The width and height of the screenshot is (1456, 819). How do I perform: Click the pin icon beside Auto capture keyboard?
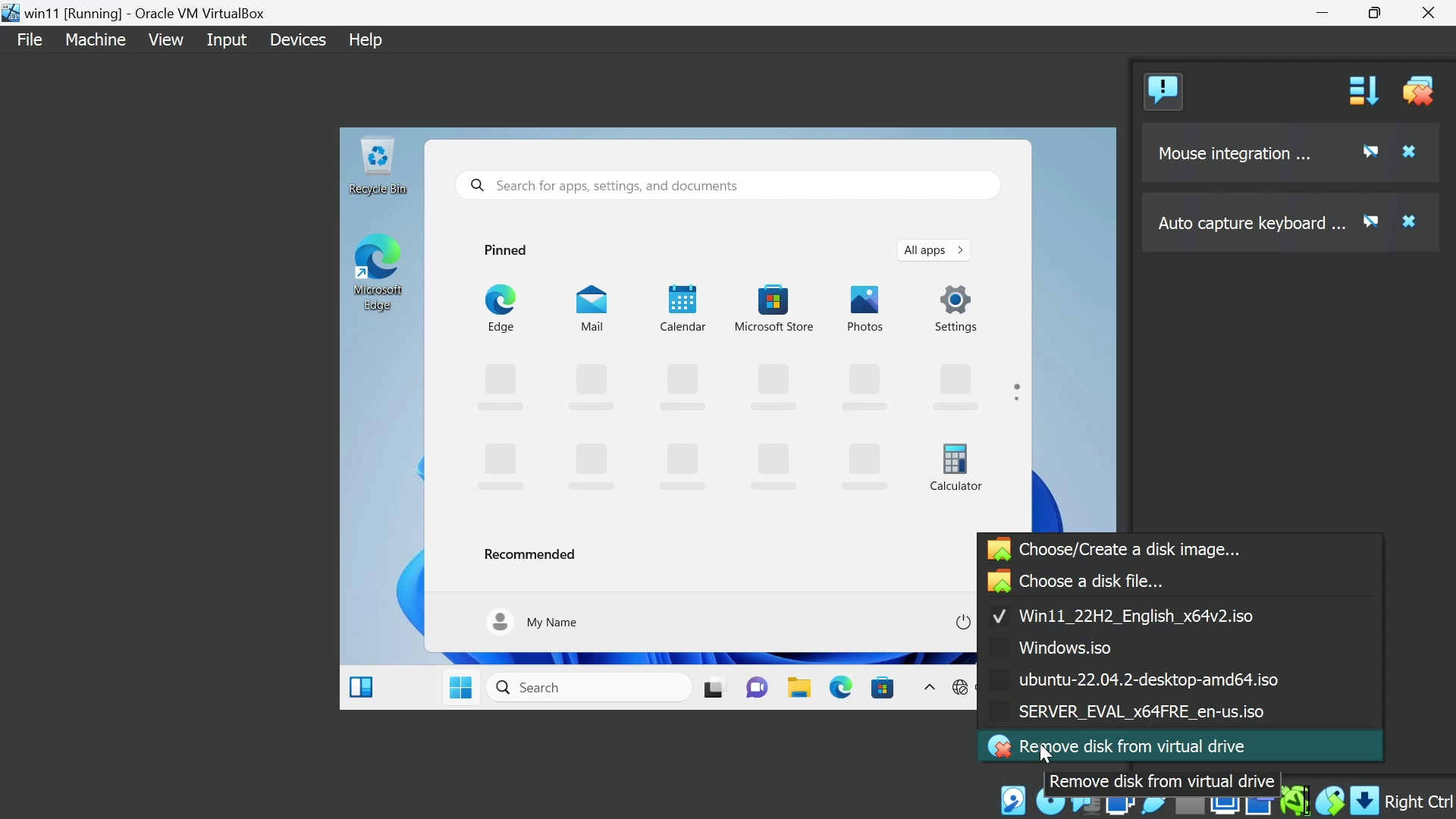(1371, 222)
